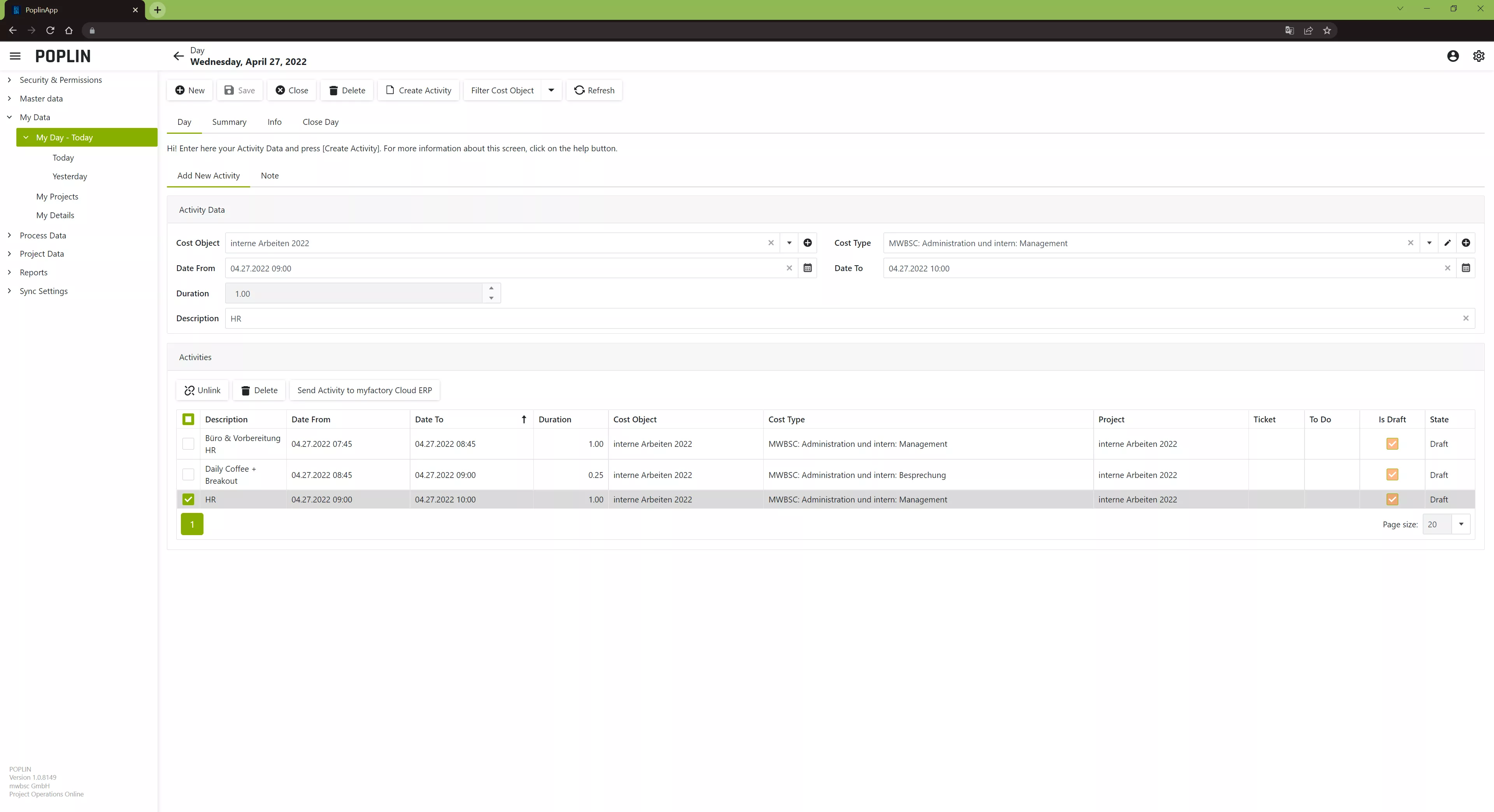1494x812 pixels.
Task: Click the Create Activity button
Action: click(418, 90)
